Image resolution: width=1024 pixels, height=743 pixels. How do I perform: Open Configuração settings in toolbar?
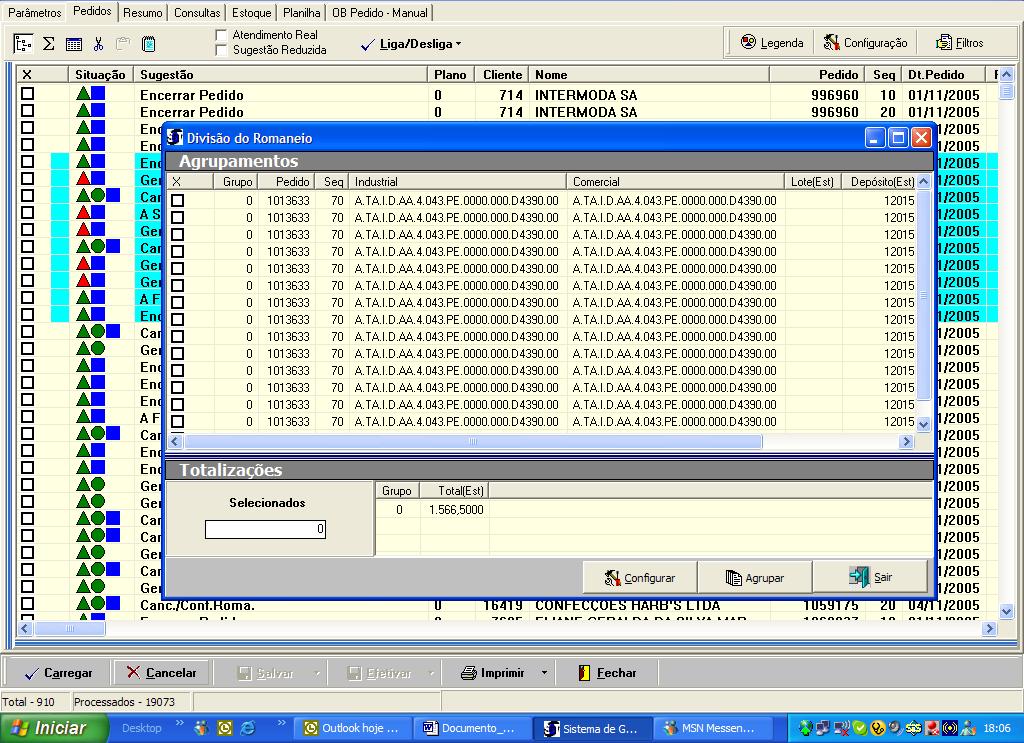coord(865,43)
